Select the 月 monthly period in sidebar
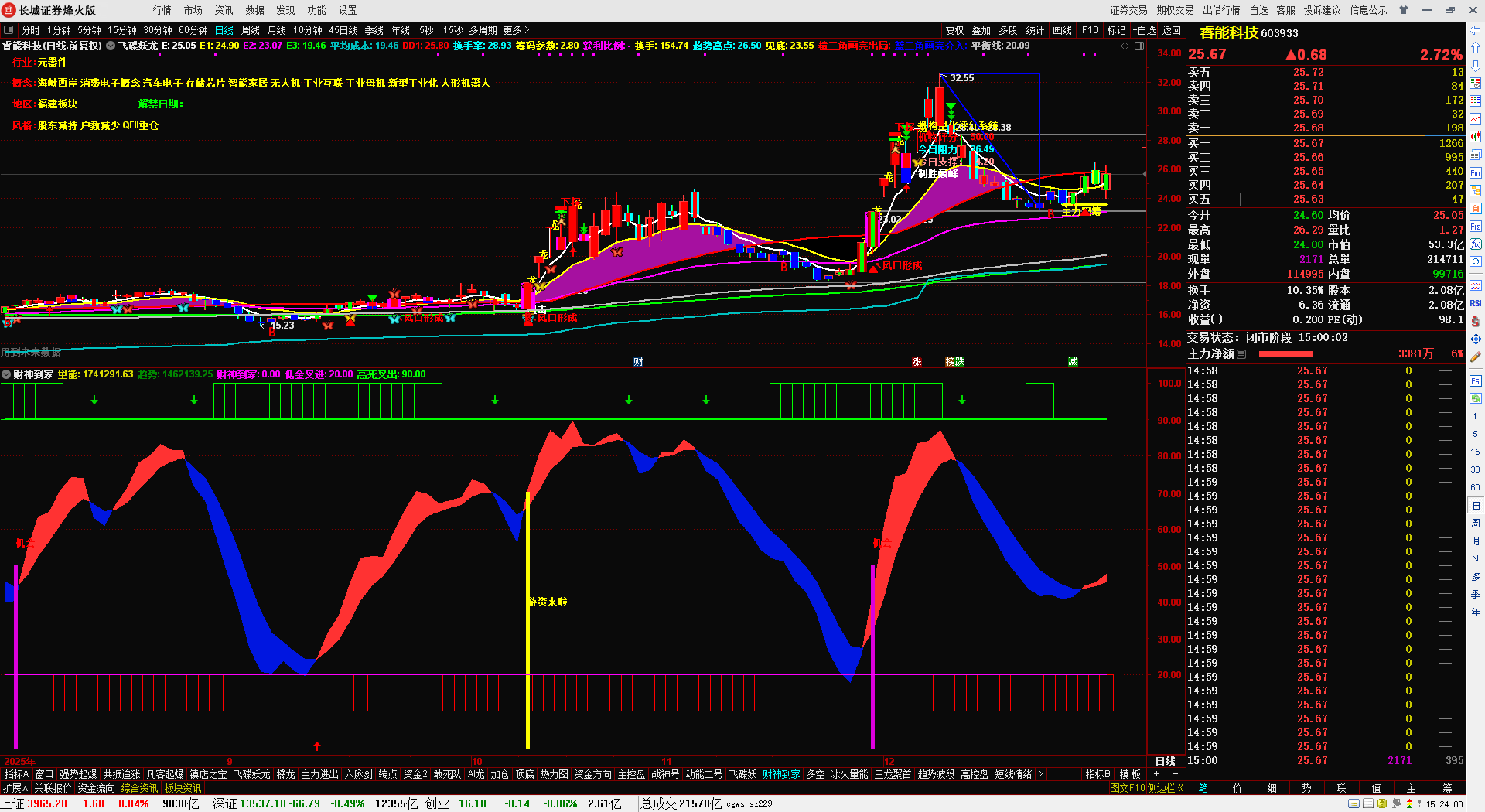Viewport: 1485px width, 812px height. 1476,541
